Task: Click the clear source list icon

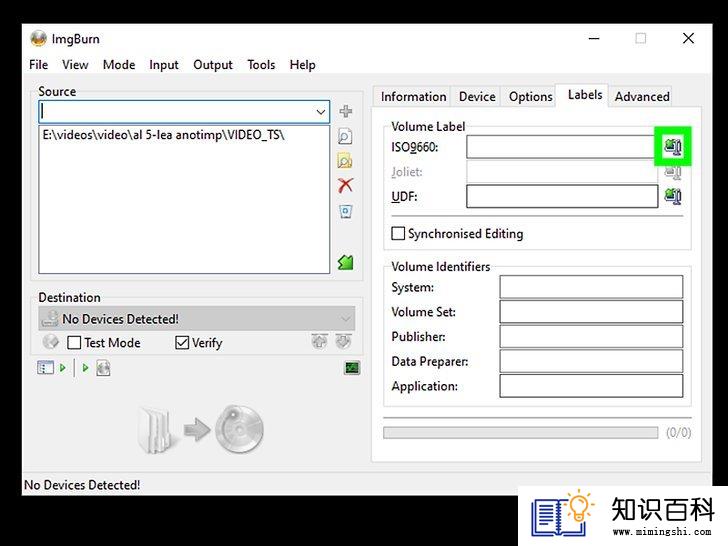Action: pos(345,212)
